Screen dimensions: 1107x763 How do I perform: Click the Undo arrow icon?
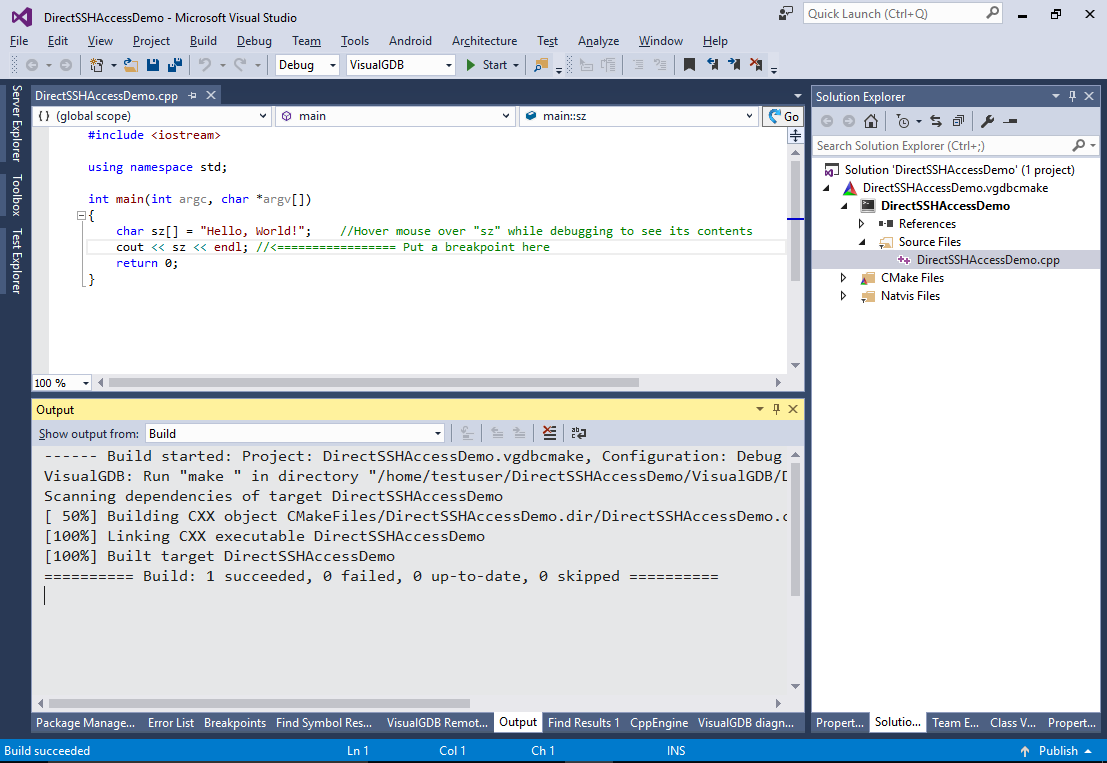click(205, 65)
